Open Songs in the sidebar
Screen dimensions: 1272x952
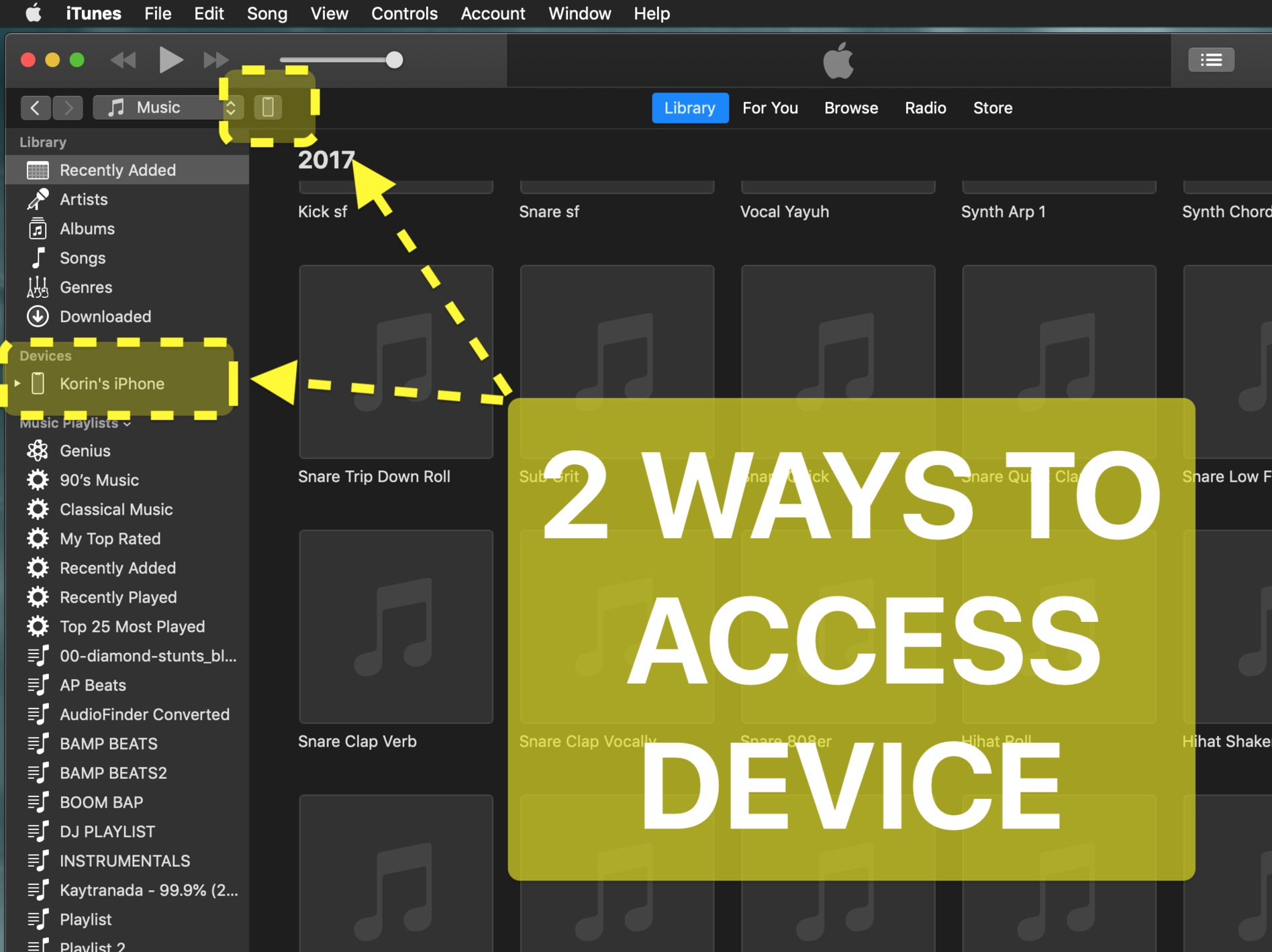tap(127, 258)
